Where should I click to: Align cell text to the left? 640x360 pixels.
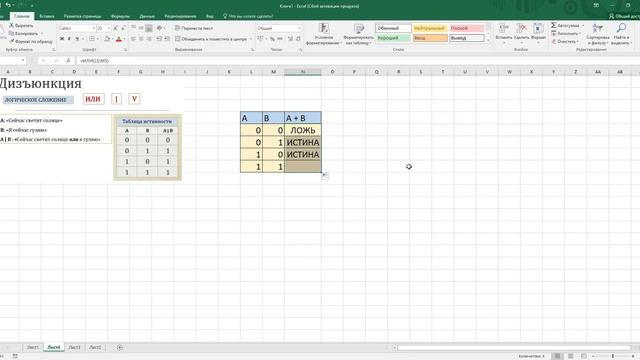pos(133,39)
